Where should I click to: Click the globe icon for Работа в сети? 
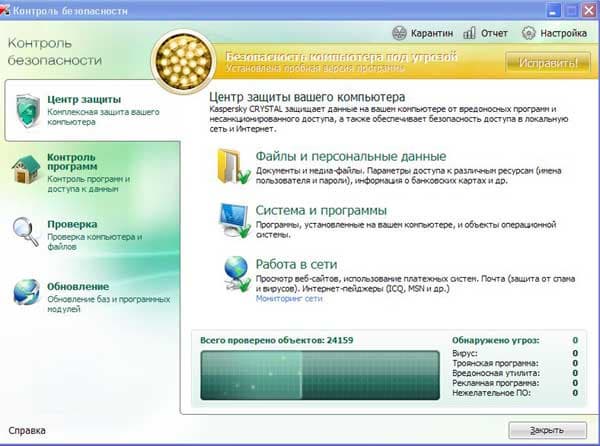(237, 273)
